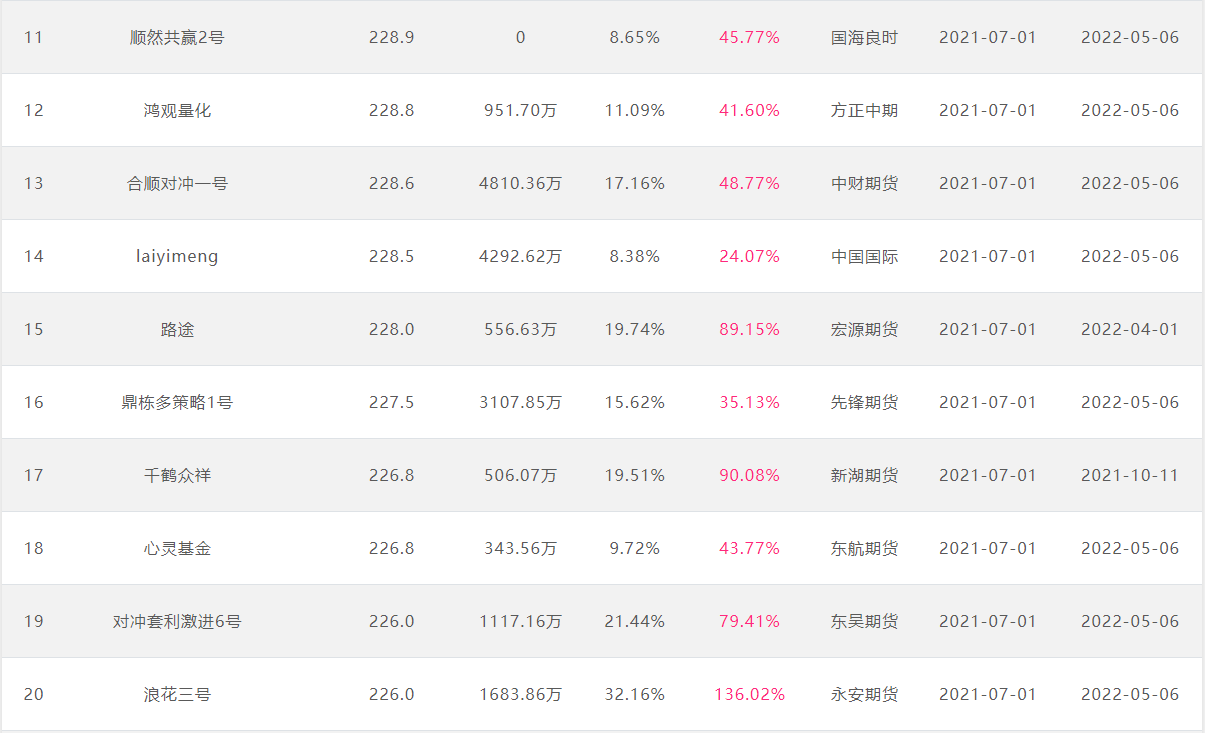Select the laiyimeng account name
The height and width of the screenshot is (733, 1205).
click(177, 257)
